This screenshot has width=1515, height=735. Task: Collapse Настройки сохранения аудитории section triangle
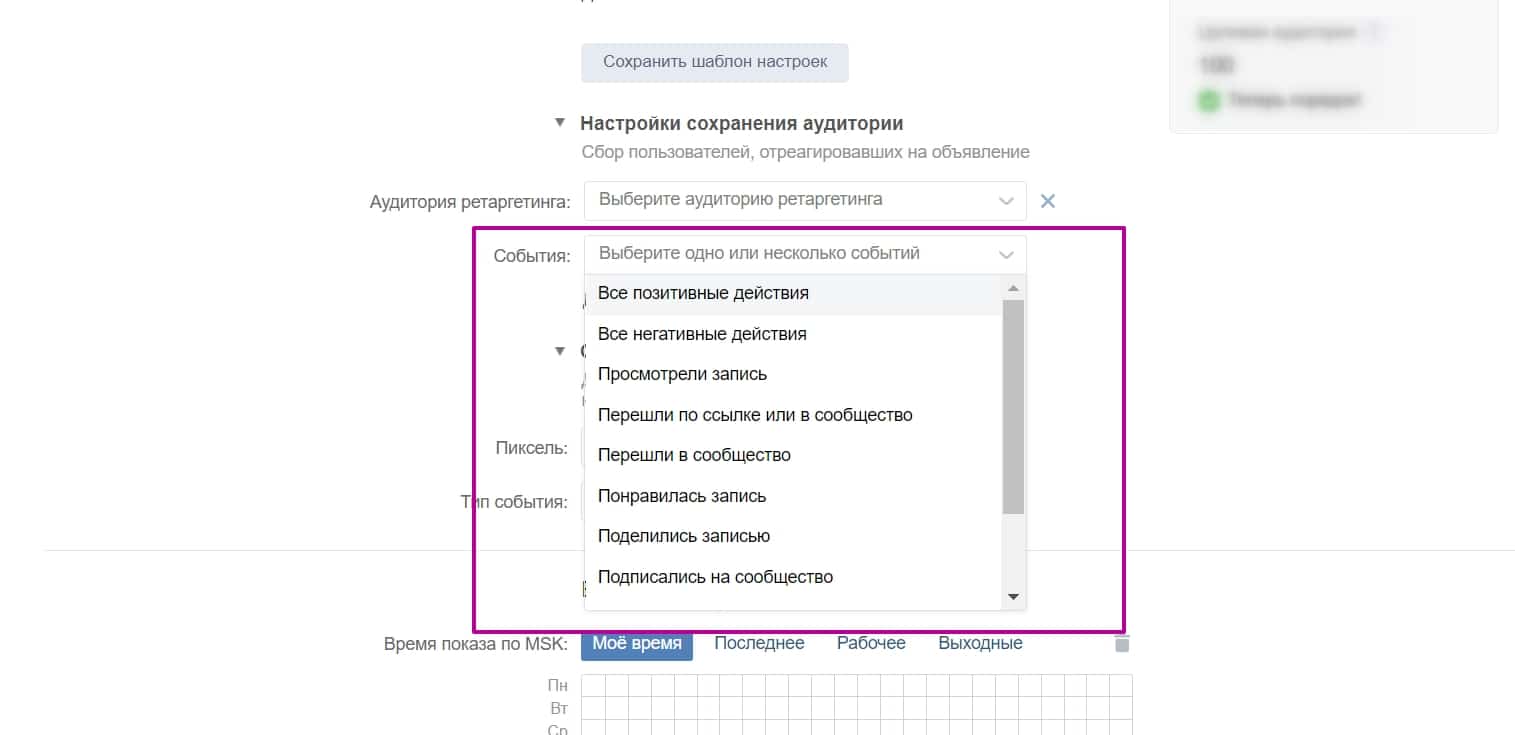pos(560,123)
